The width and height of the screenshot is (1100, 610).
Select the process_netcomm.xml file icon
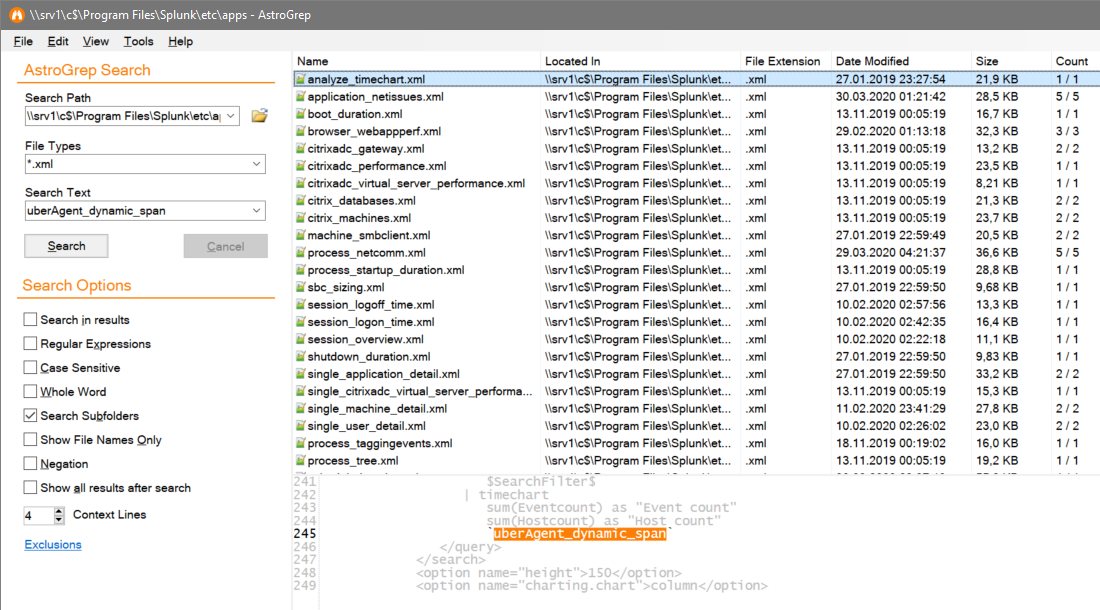[300, 252]
